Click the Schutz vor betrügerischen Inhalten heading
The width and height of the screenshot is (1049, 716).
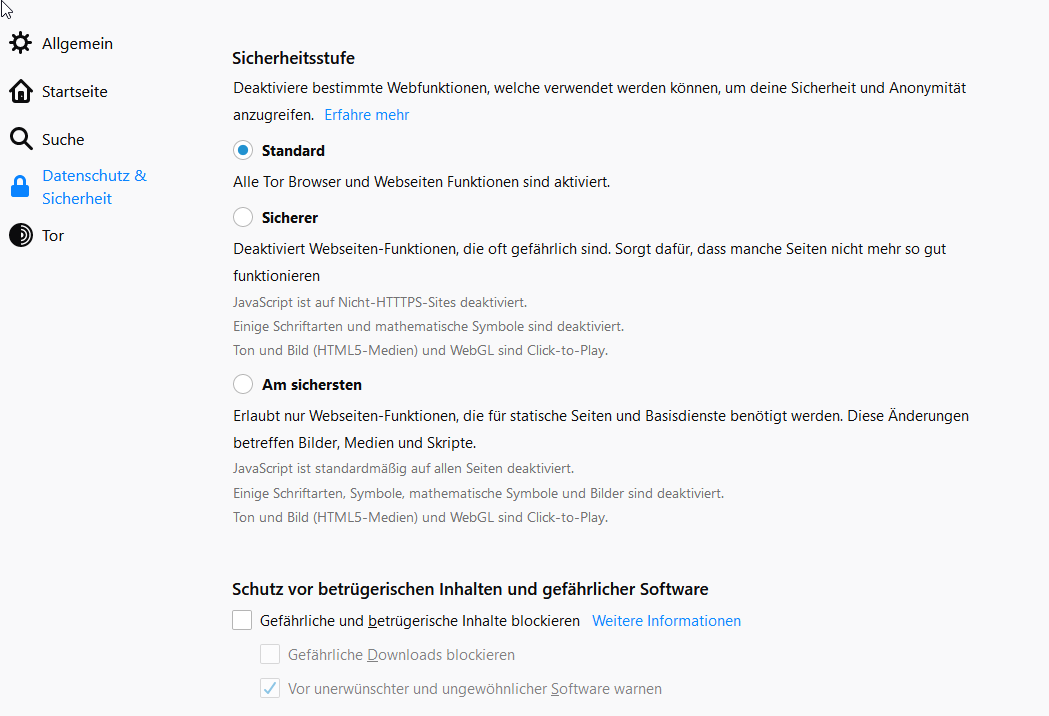(470, 589)
